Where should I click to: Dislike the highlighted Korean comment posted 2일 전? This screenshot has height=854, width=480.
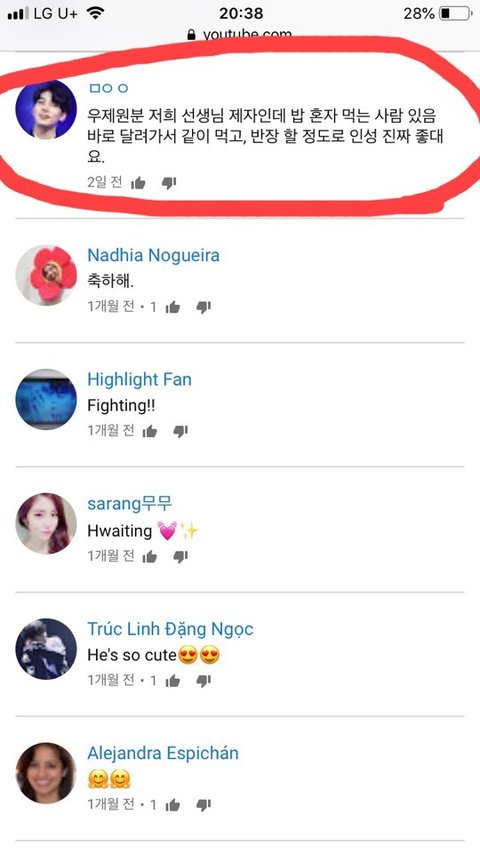point(169,183)
